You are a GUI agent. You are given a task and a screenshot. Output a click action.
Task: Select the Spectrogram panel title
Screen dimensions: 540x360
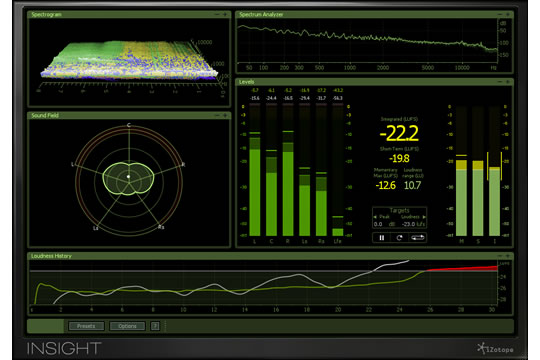[46, 14]
